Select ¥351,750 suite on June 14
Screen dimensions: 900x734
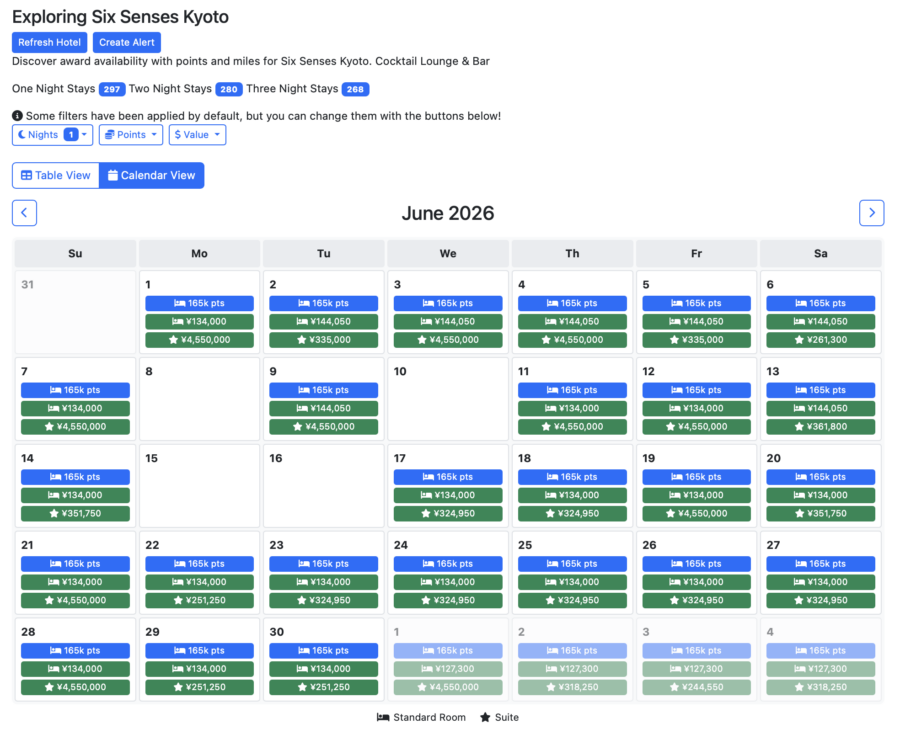[x=75, y=514]
